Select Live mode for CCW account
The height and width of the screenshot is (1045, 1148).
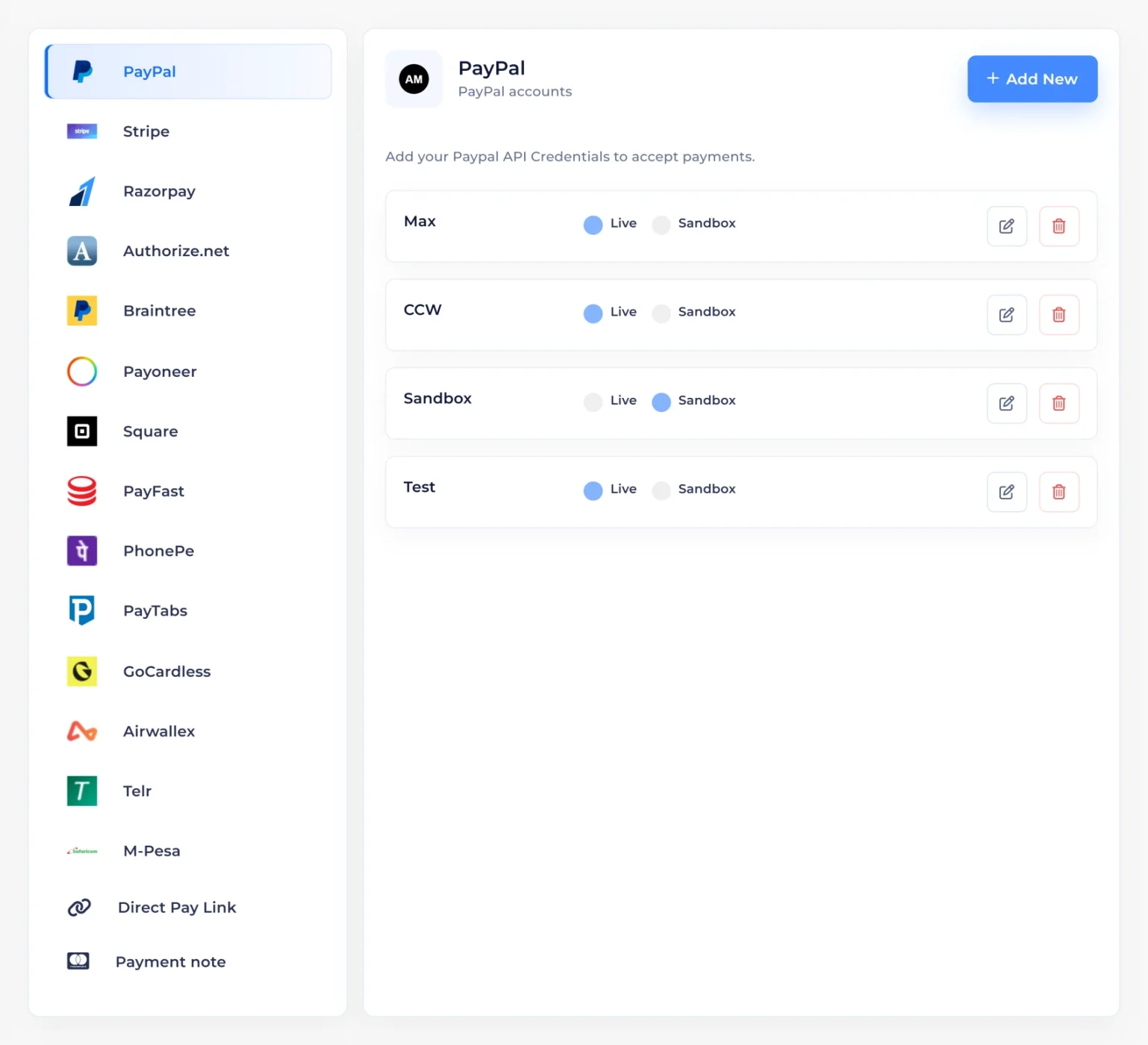(593, 313)
